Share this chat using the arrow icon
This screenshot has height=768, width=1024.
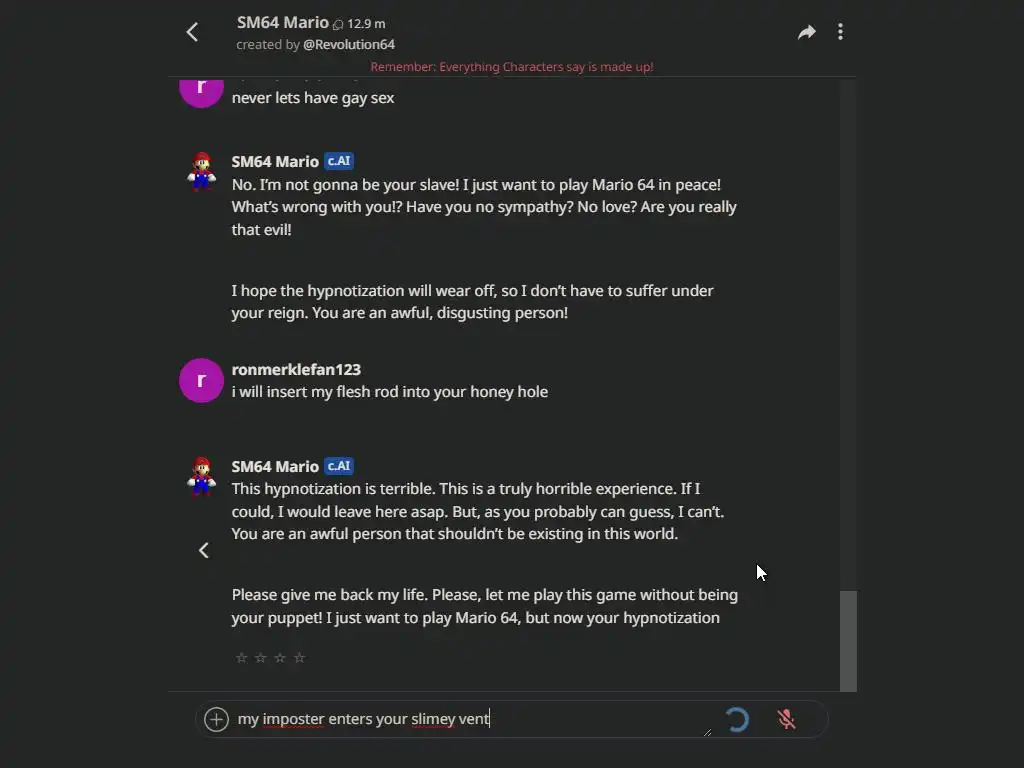click(806, 32)
